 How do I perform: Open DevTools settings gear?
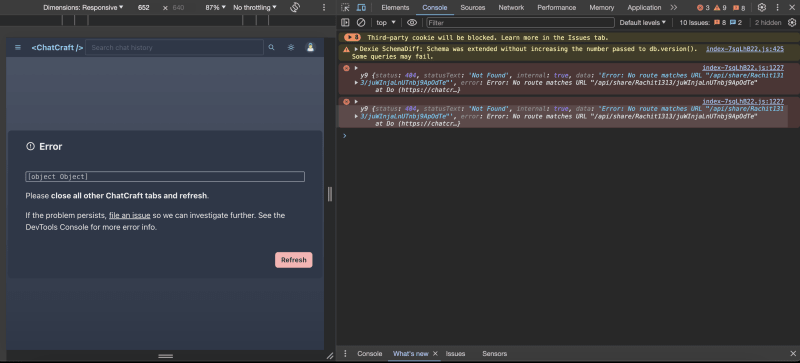point(762,8)
